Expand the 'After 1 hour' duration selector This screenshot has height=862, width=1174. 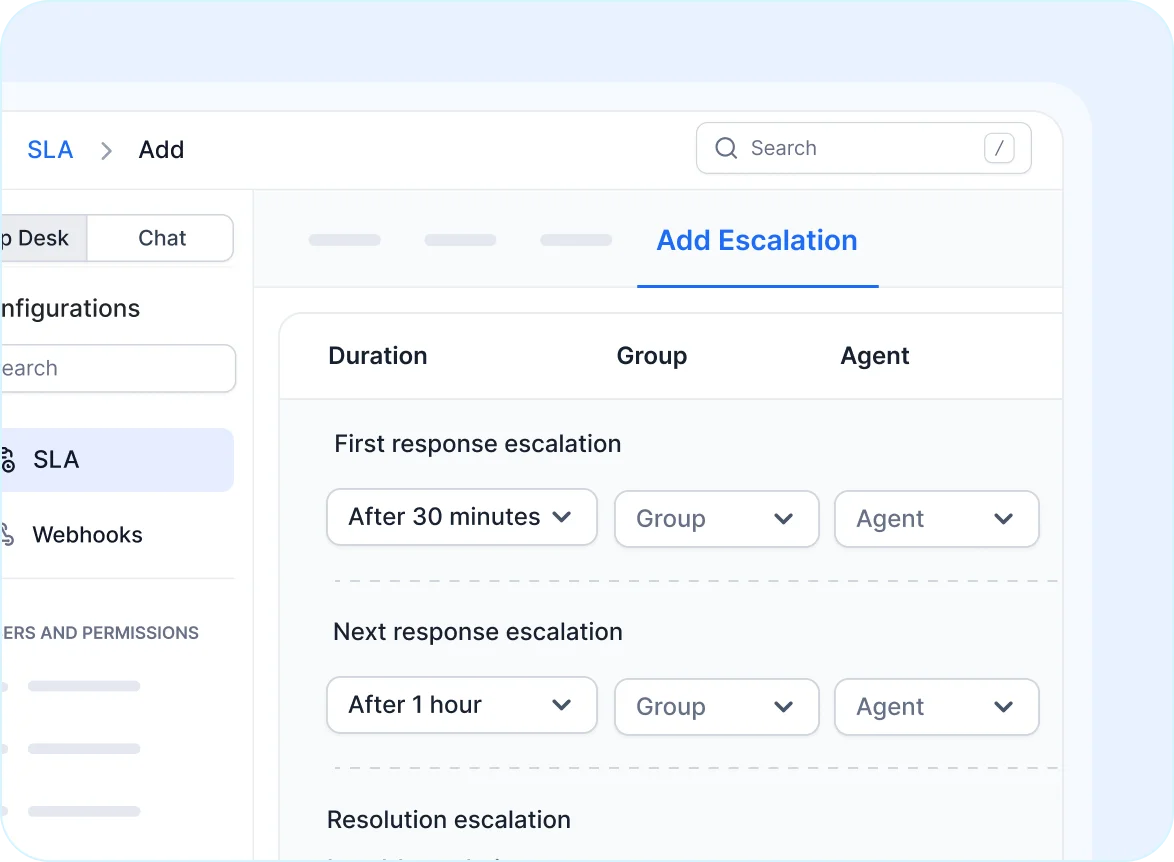(x=461, y=705)
